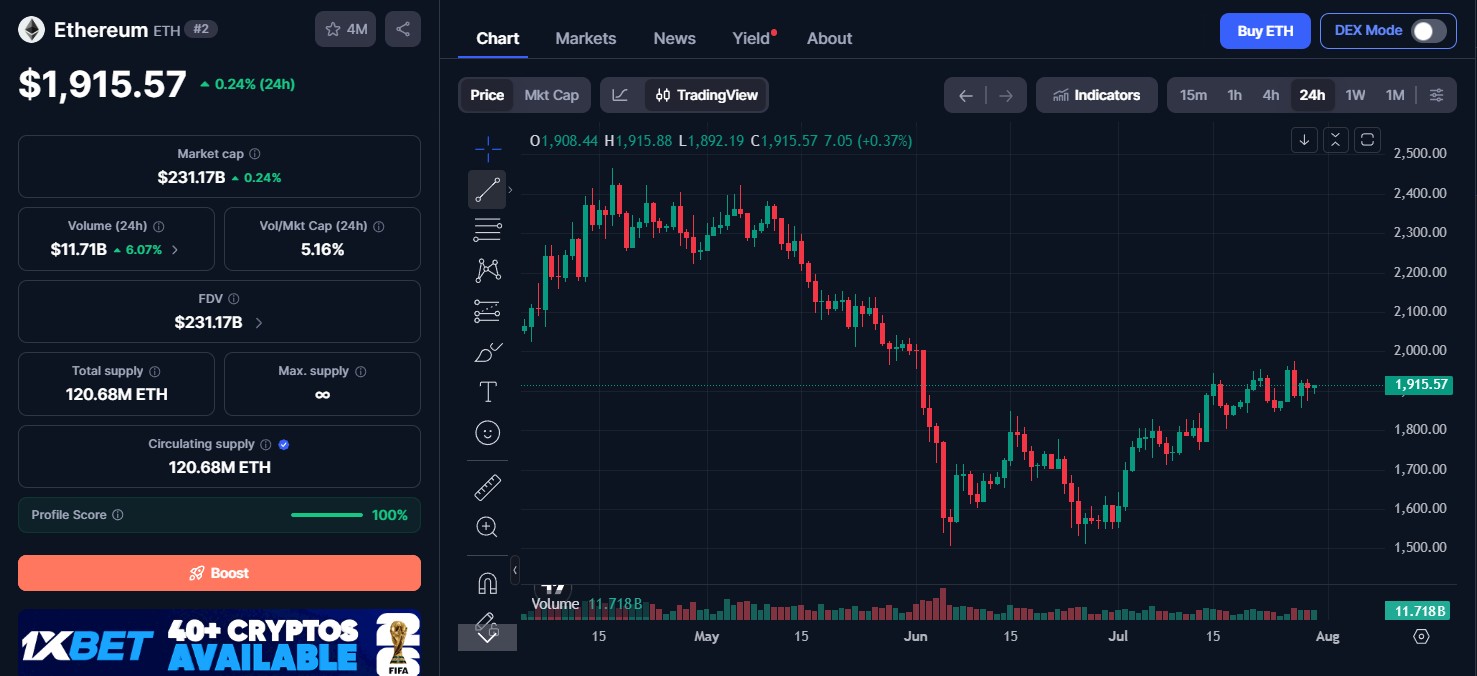Redo the chart action
This screenshot has width=1477, height=676.
1006,96
